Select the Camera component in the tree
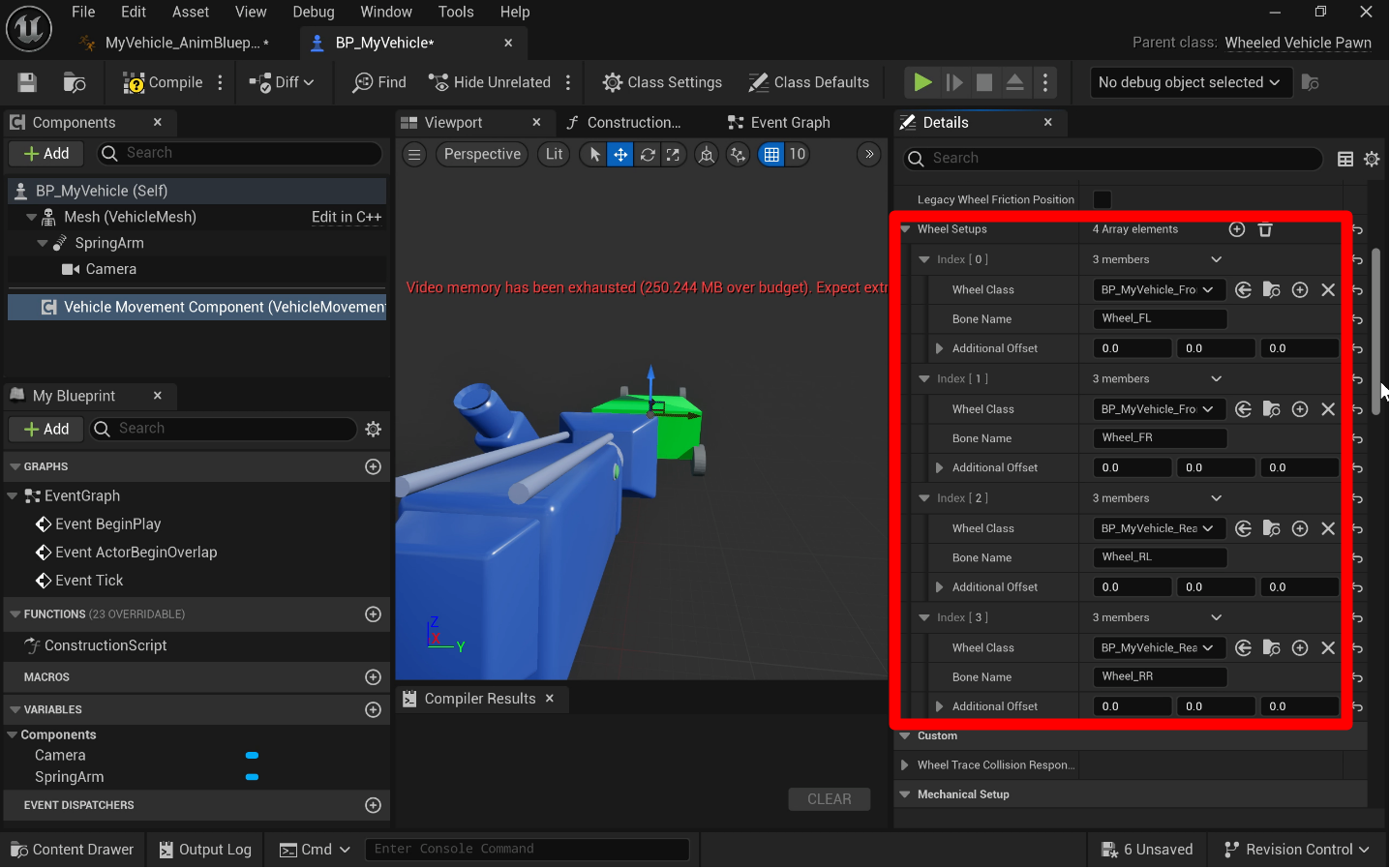1390x868 pixels. tap(110, 269)
